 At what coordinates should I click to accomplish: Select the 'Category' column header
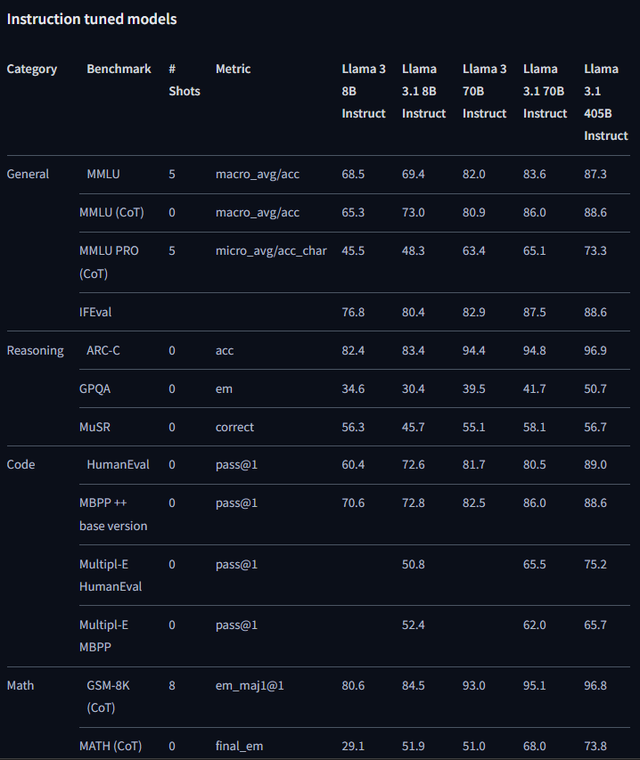(32, 69)
